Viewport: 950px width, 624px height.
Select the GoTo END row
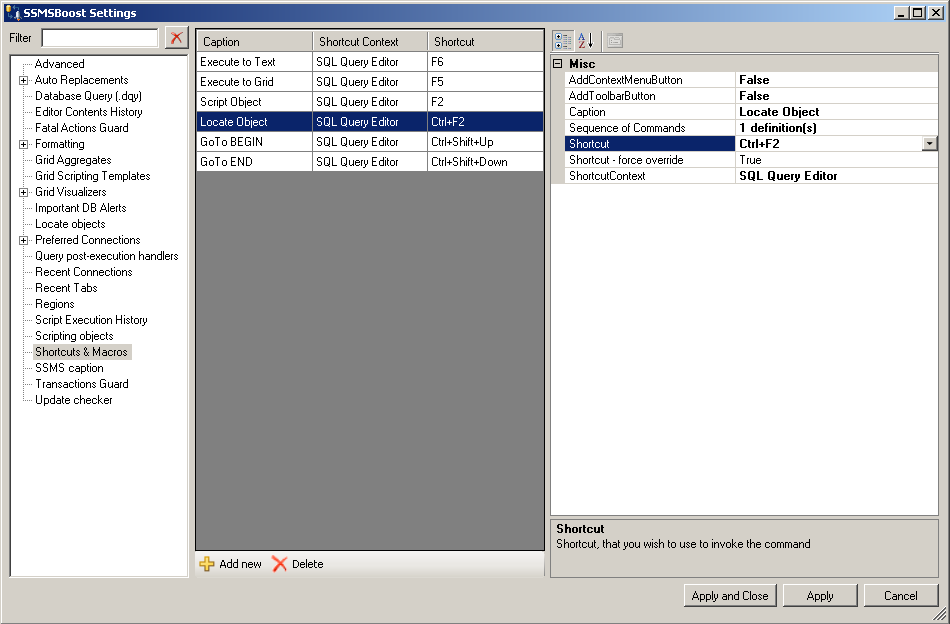pos(370,162)
